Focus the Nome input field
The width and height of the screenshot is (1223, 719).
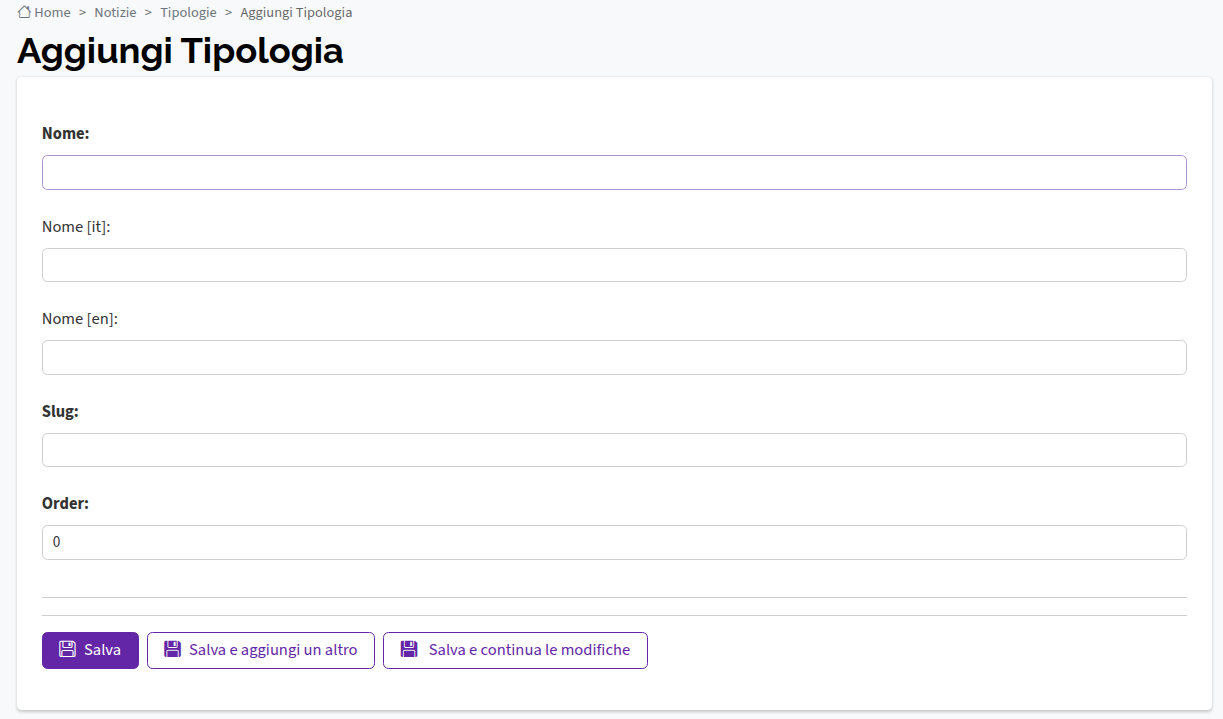pyautogui.click(x=614, y=172)
